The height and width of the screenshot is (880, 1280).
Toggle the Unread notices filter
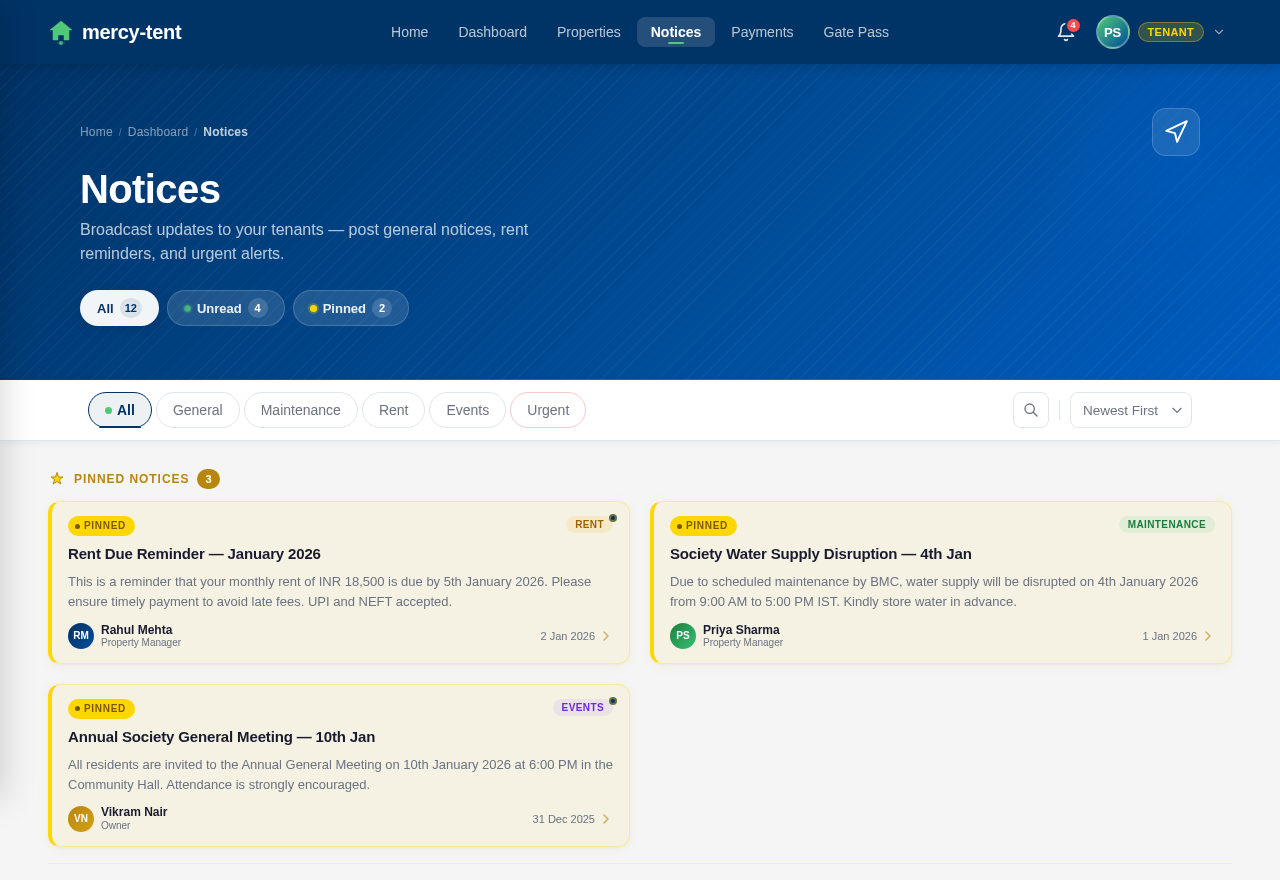point(225,308)
